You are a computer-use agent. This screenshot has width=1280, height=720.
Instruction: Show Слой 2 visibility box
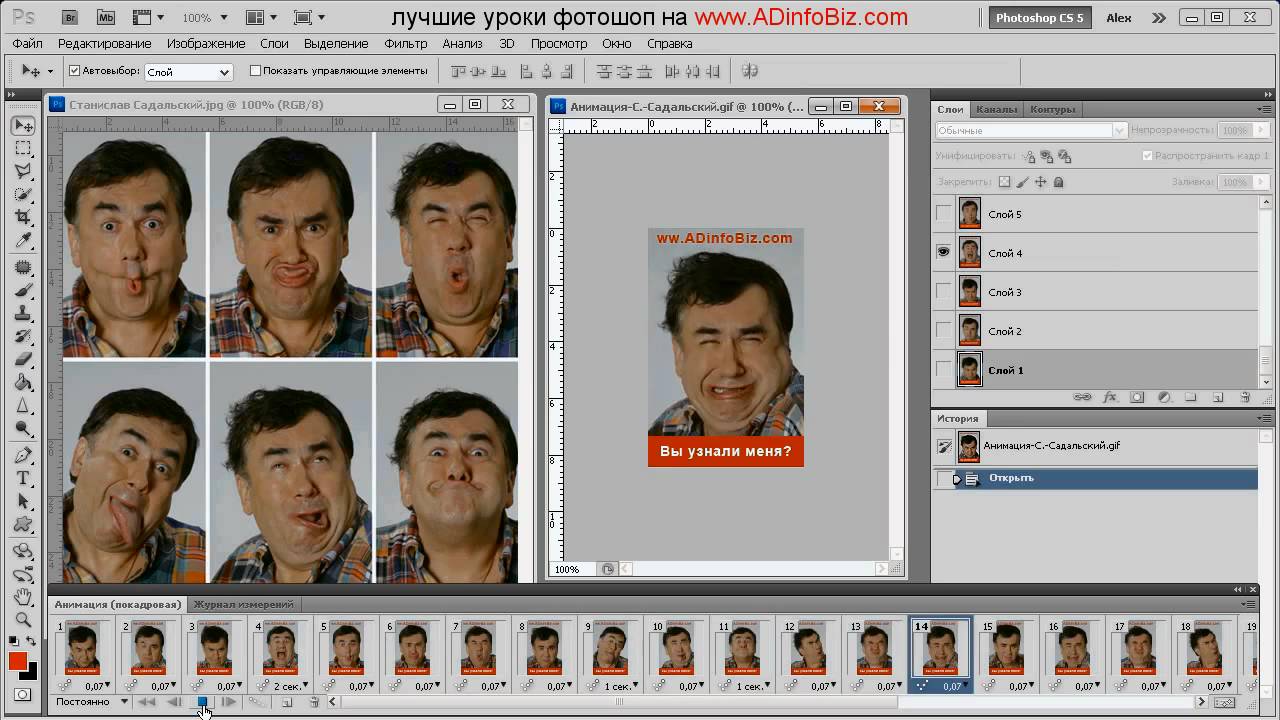point(943,330)
